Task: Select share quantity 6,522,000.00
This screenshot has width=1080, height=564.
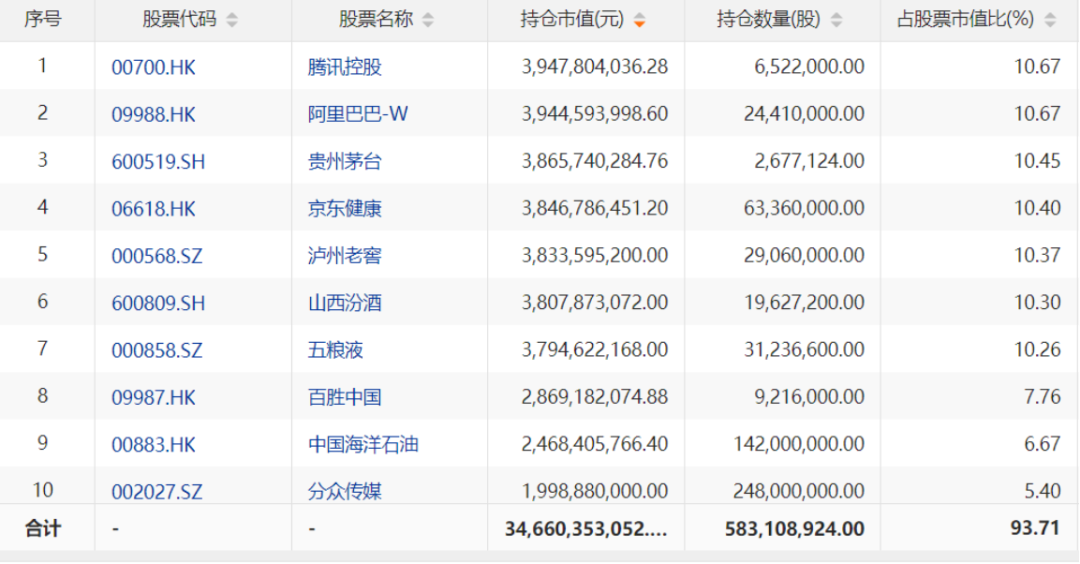Action: [x=809, y=66]
